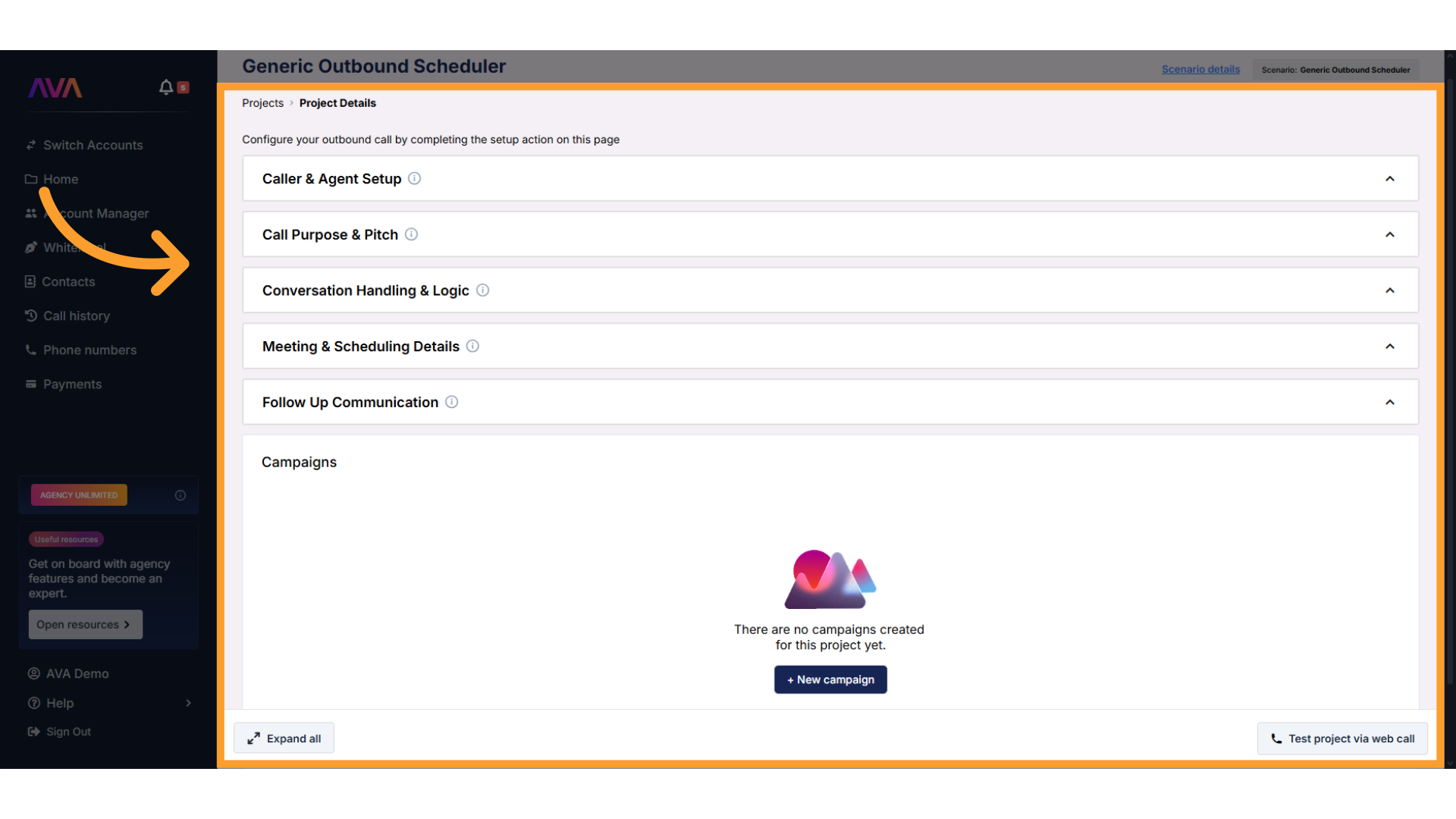Viewport: 1456px width, 819px height.
Task: Expand the Help submenu arrow
Action: (188, 703)
